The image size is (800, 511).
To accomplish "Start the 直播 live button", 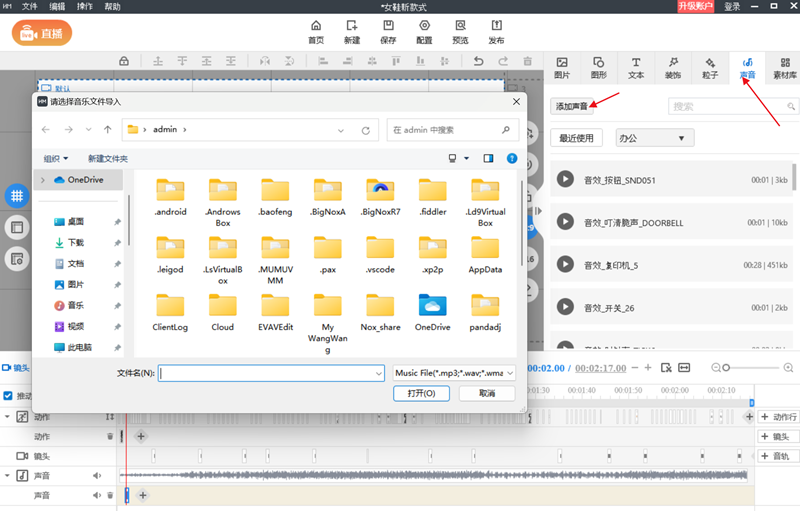I will [x=42, y=33].
